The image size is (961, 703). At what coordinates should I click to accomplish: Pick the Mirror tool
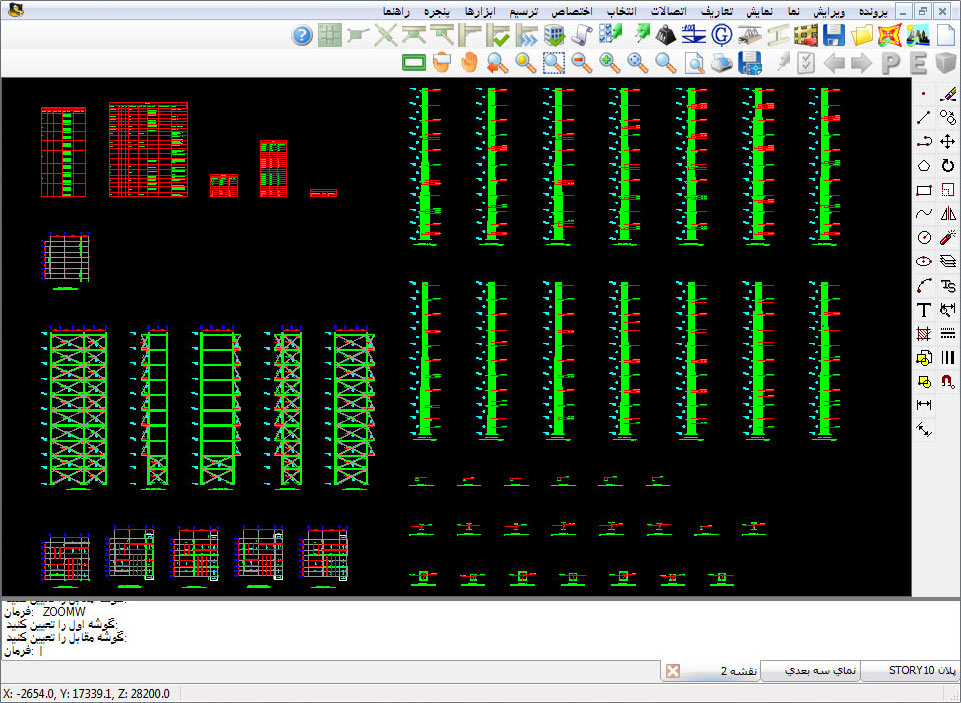tap(948, 213)
